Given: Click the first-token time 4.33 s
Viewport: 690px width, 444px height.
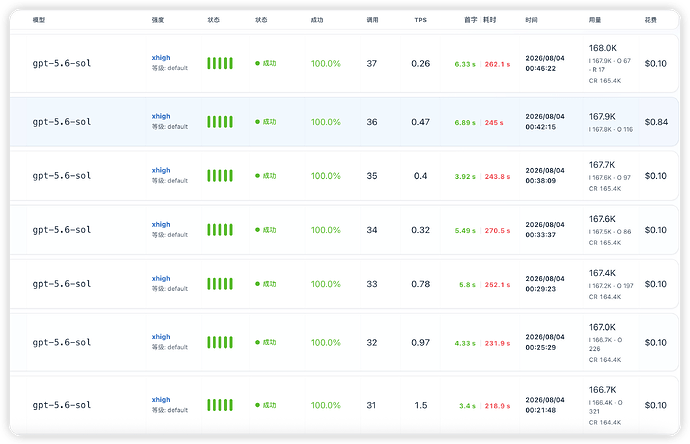Looking at the screenshot, I should coord(465,343).
